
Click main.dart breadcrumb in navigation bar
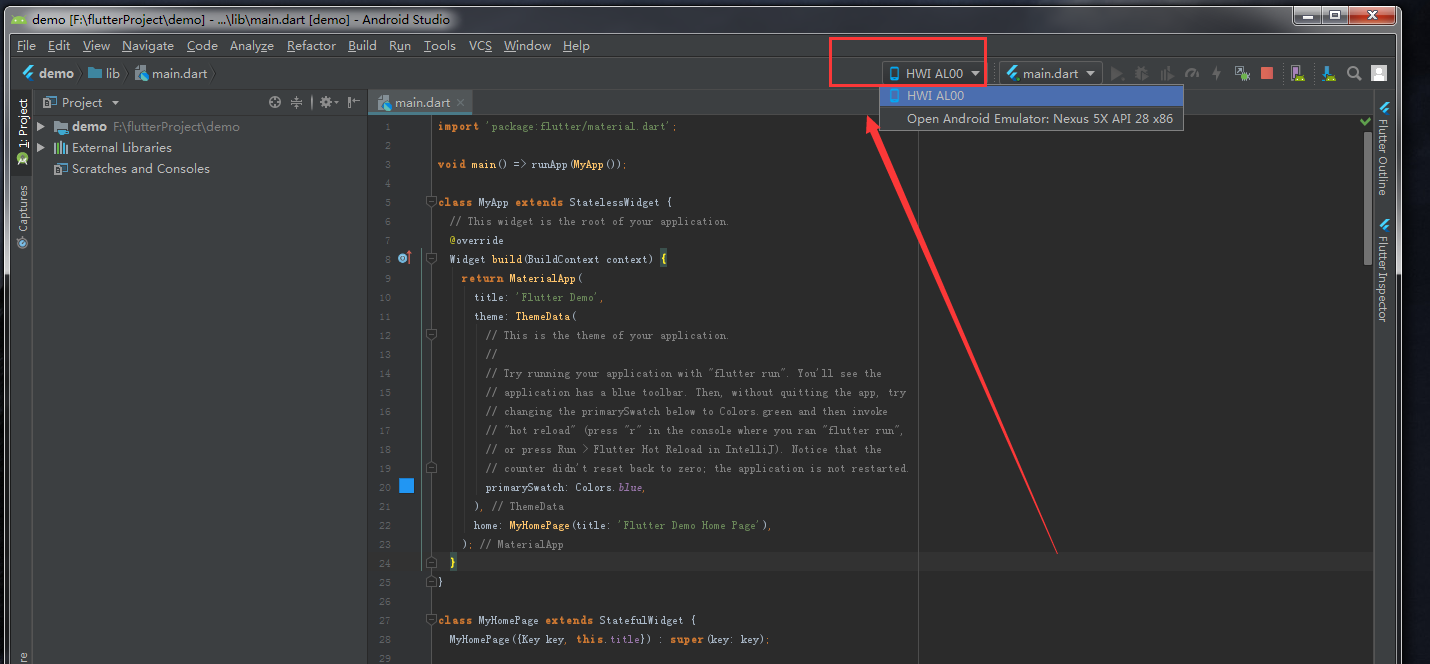coord(171,73)
